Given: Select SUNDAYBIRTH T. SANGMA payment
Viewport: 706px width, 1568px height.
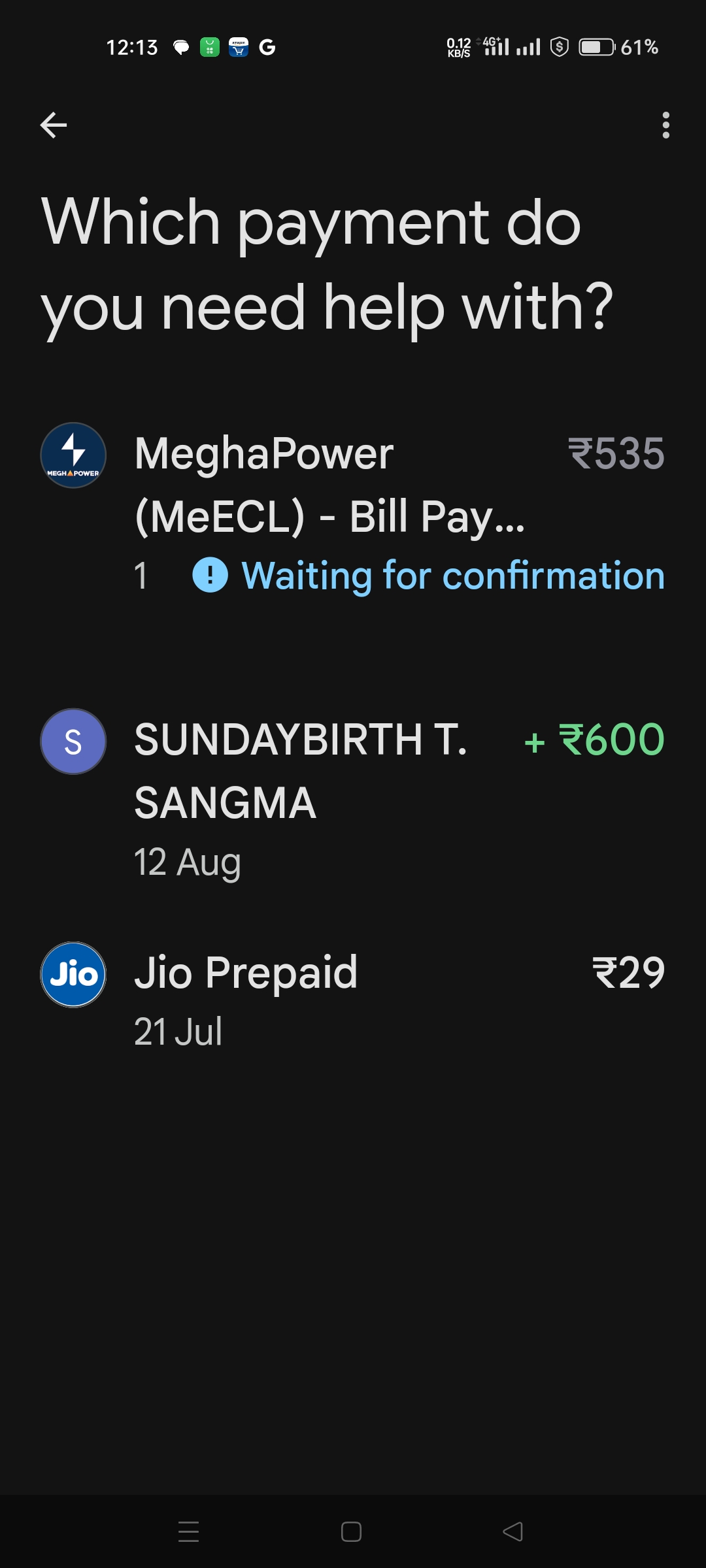Looking at the screenshot, I should [x=301, y=771].
